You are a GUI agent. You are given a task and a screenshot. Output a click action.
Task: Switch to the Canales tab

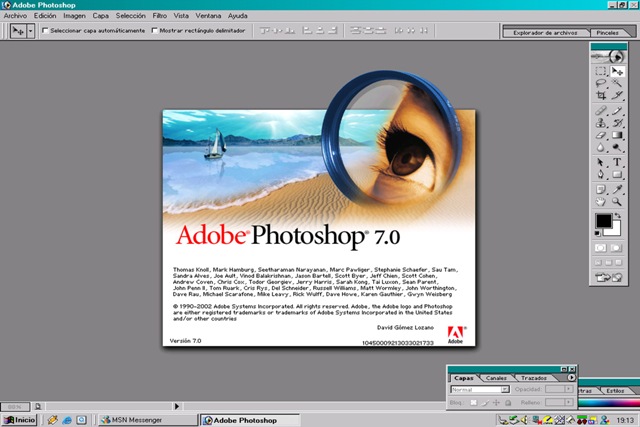pyautogui.click(x=496, y=378)
